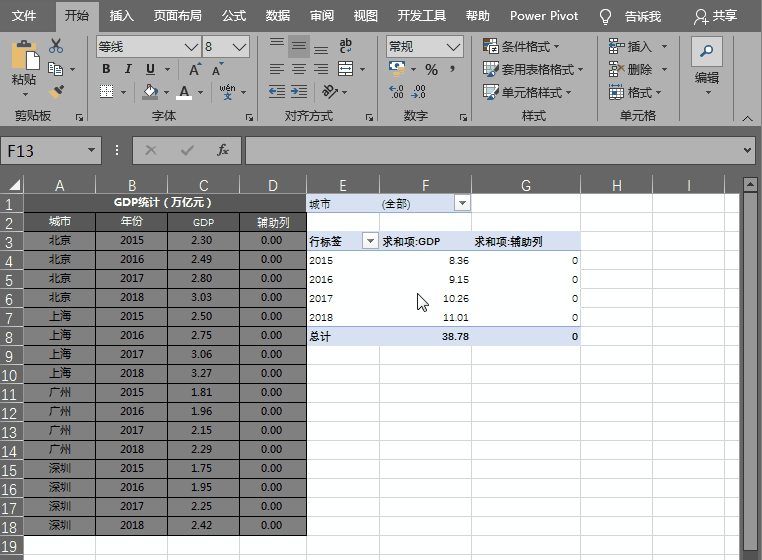
Task: Select the Format Painter brush
Action: (56, 91)
